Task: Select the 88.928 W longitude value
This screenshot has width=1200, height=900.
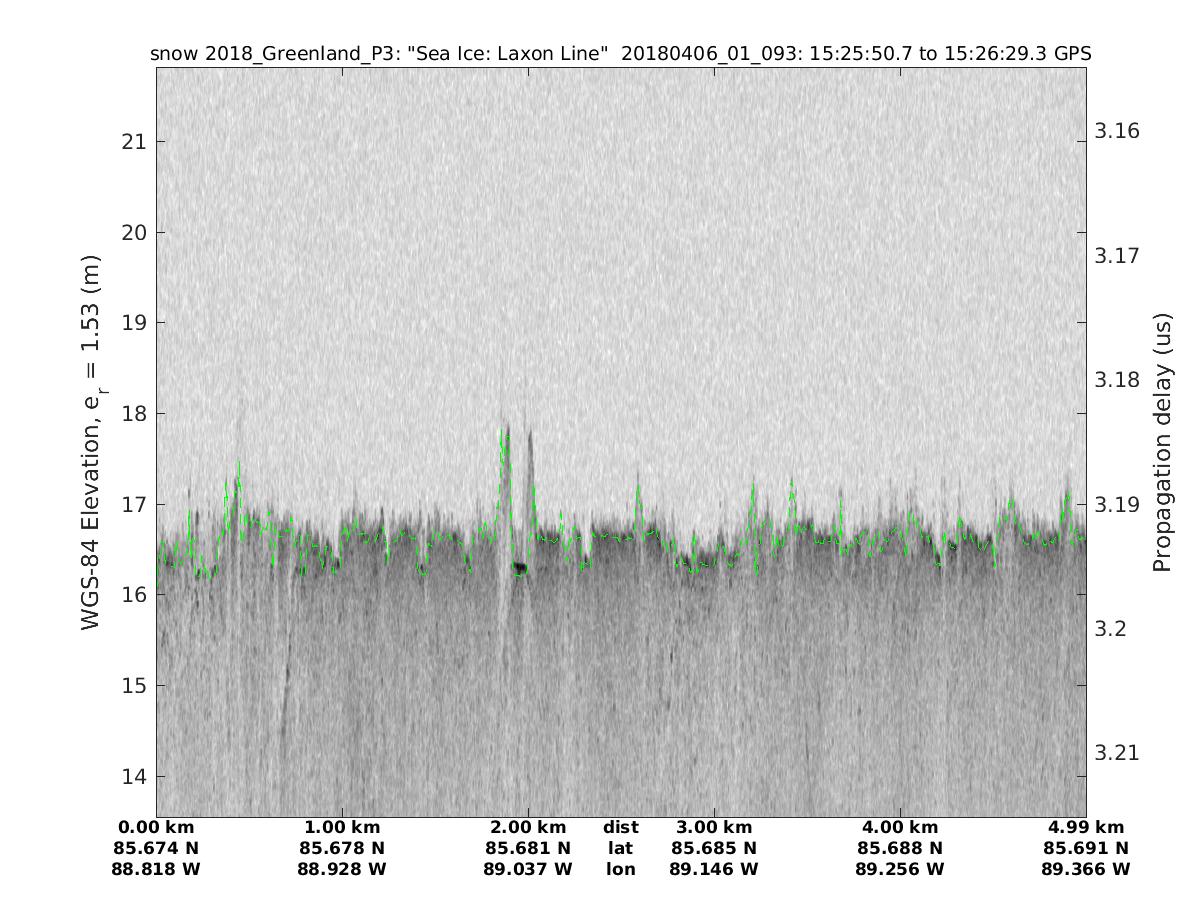Action: click(x=342, y=869)
